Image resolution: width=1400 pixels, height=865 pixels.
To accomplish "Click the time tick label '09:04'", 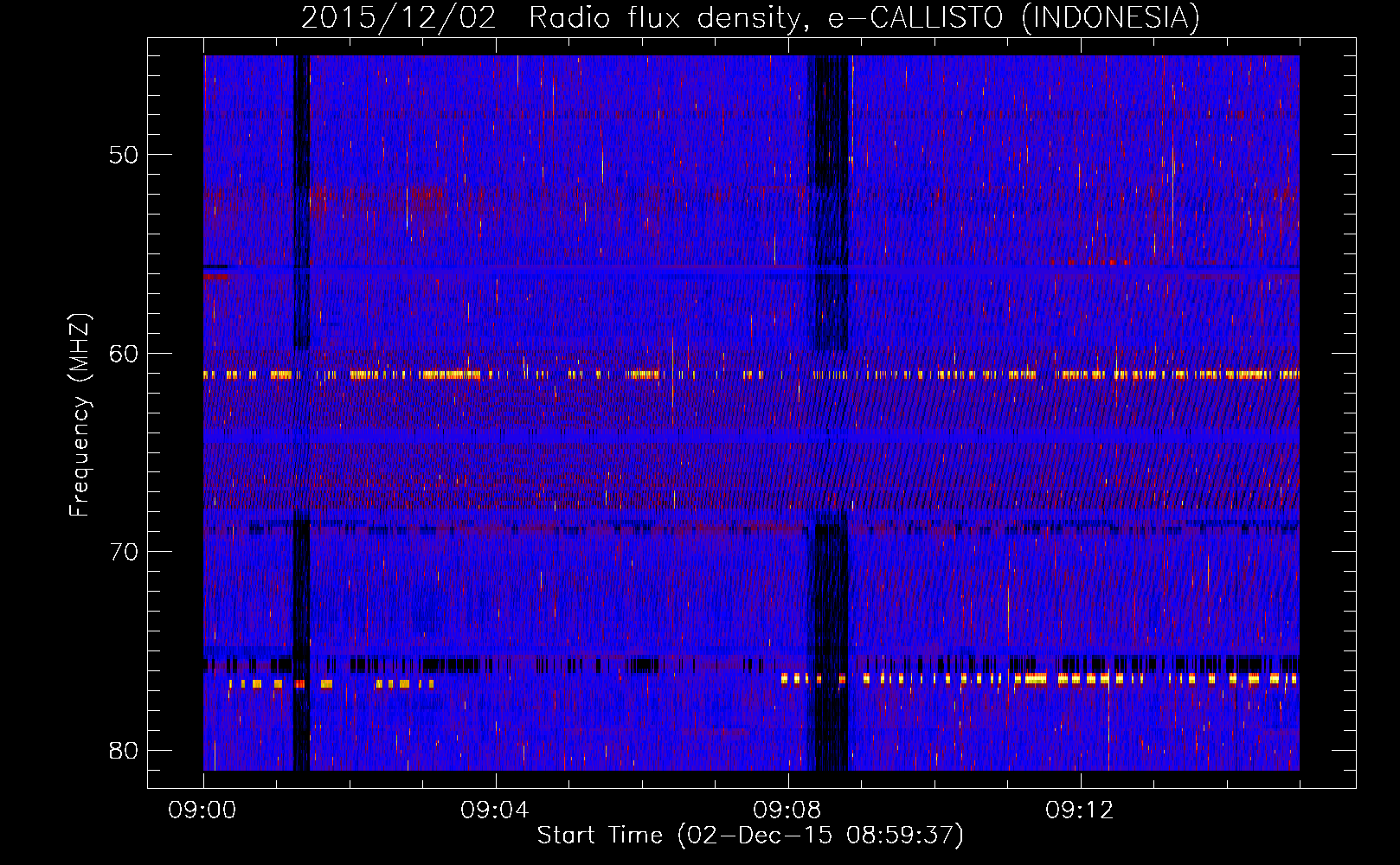I will tap(495, 811).
